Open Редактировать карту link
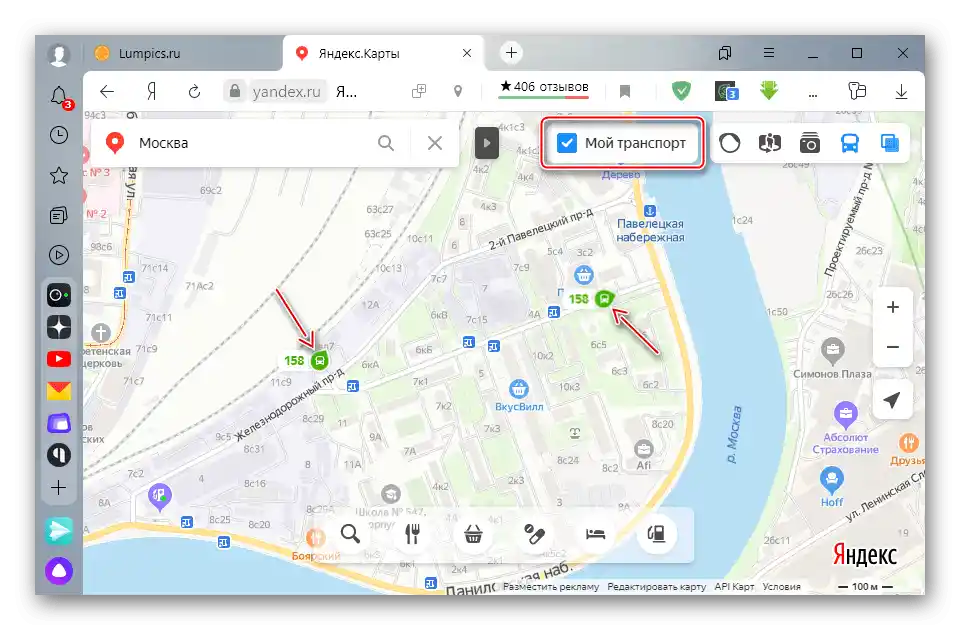The height and width of the screenshot is (630, 960). click(x=656, y=587)
